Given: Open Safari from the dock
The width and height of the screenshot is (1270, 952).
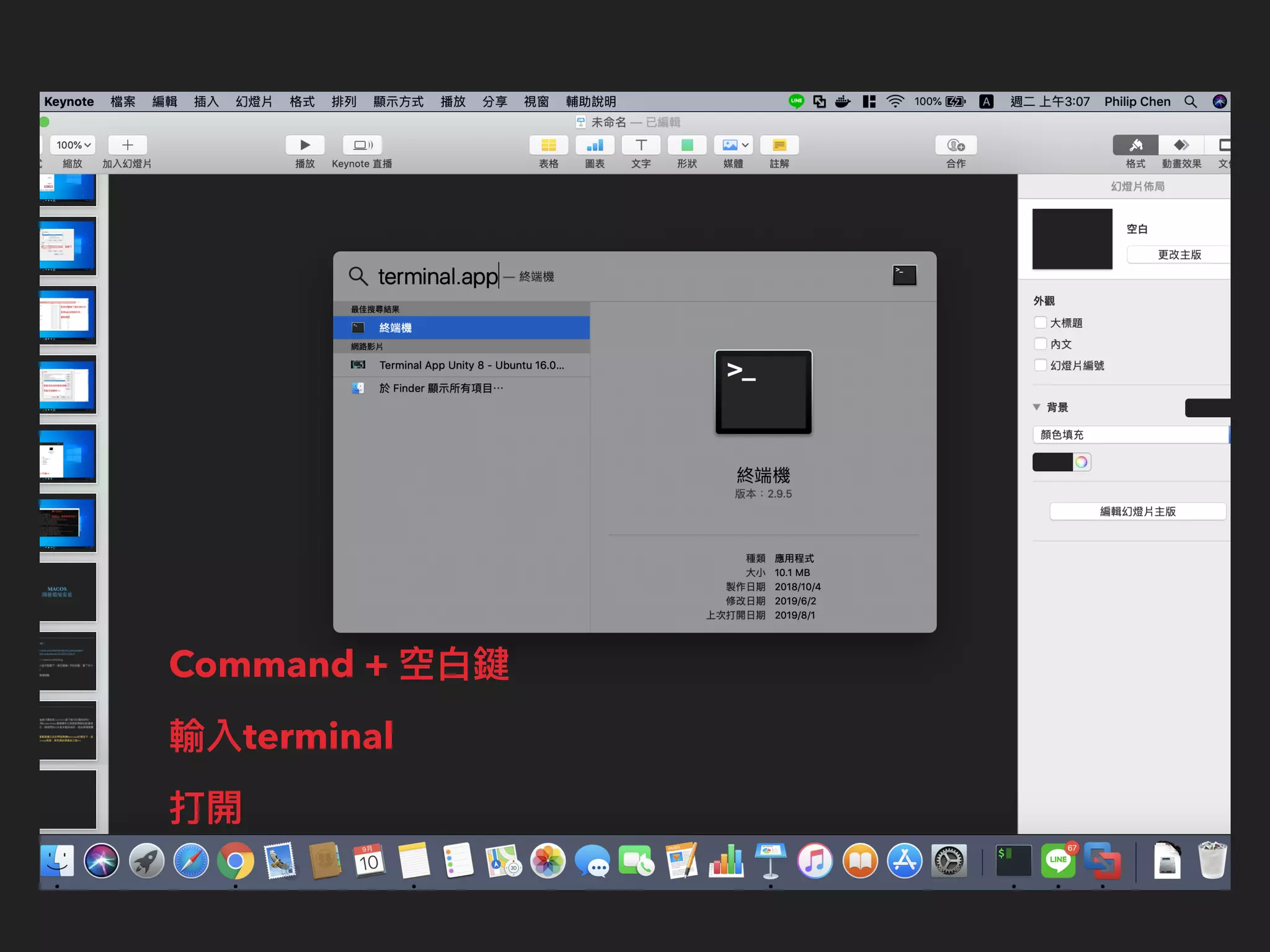Looking at the screenshot, I should (191, 861).
